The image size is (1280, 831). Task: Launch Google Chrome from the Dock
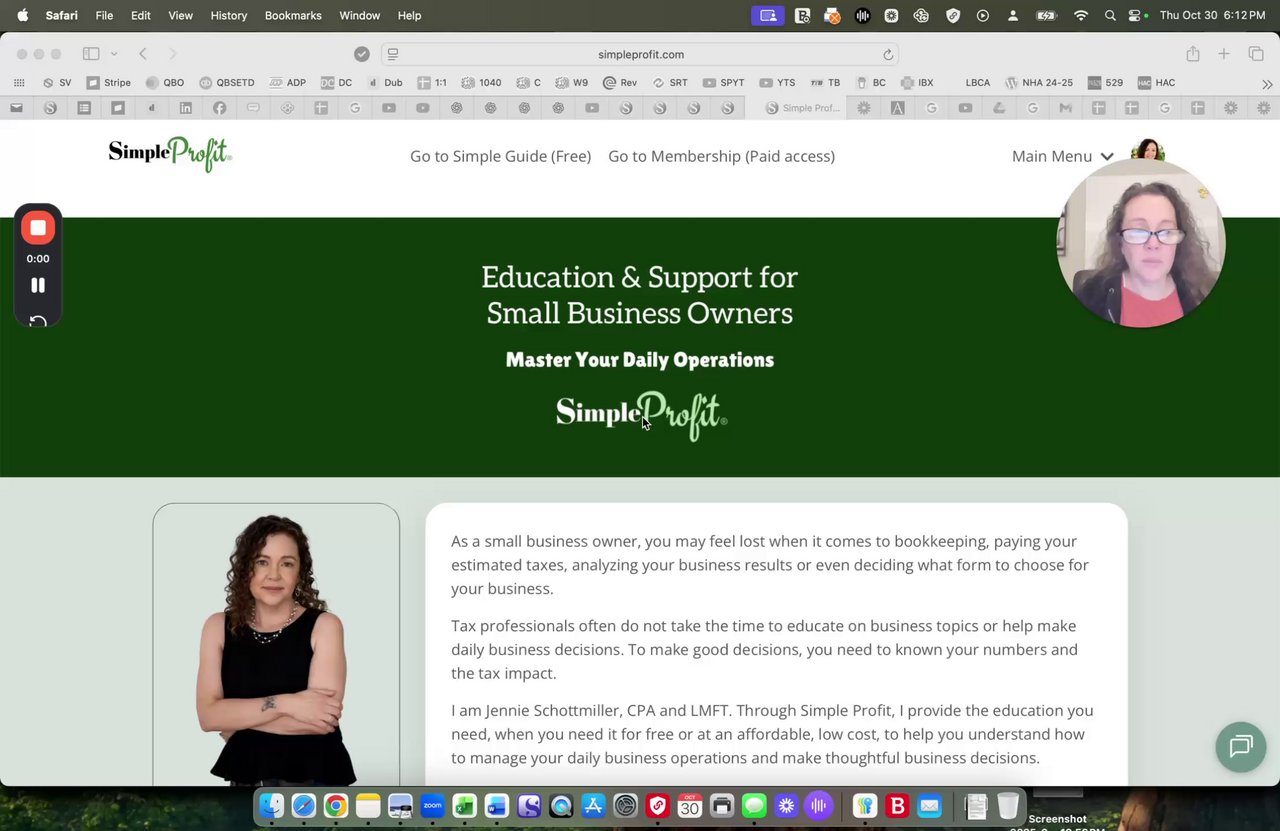point(336,805)
